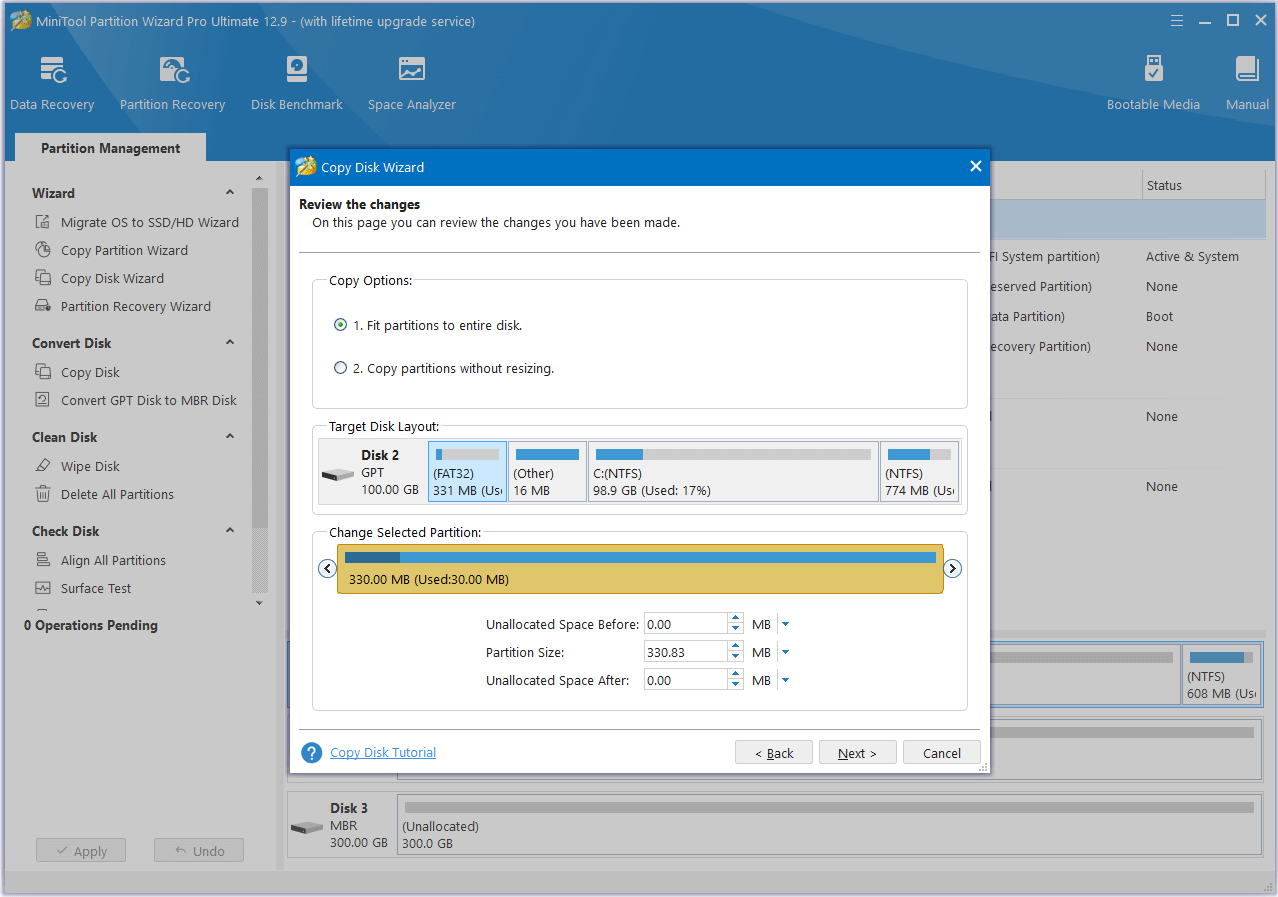This screenshot has width=1278, height=897.
Task: Open Copy Disk Tutorial link
Action: tap(383, 753)
